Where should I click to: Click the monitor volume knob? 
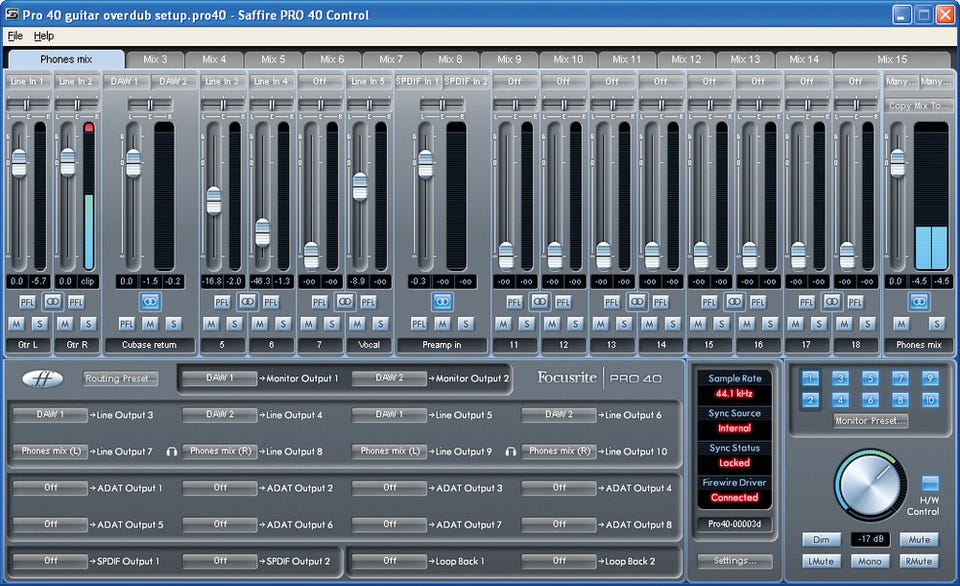point(870,485)
